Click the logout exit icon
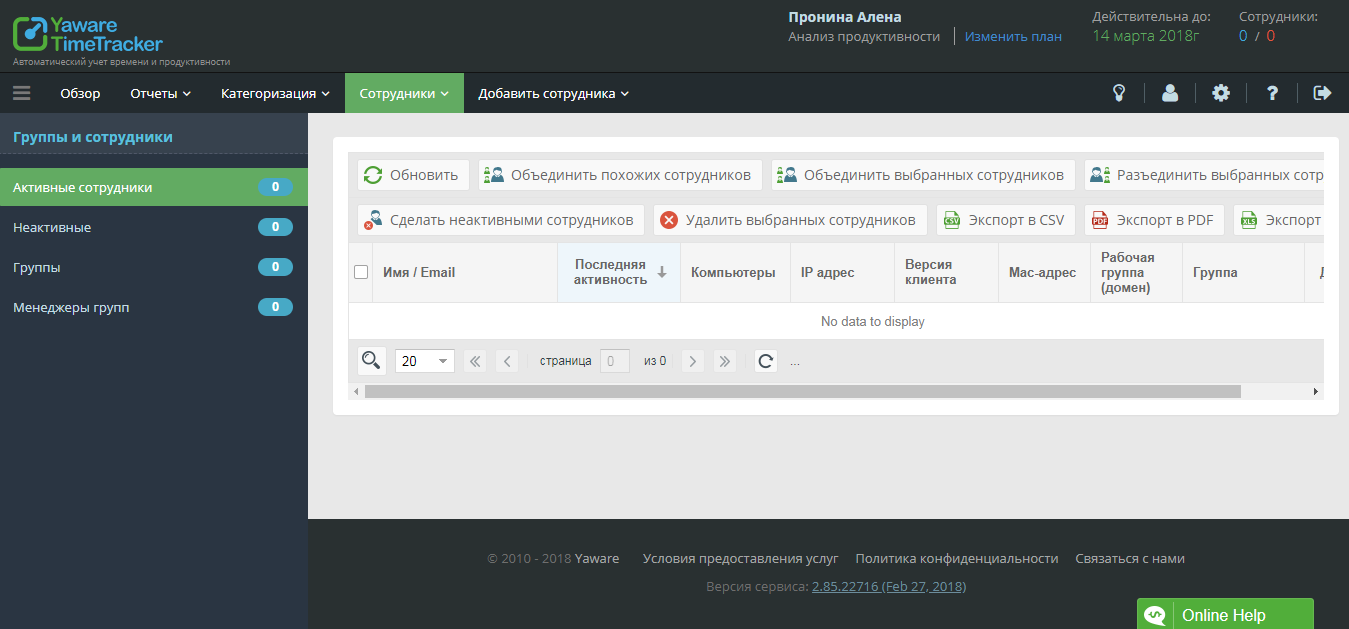 click(x=1322, y=93)
